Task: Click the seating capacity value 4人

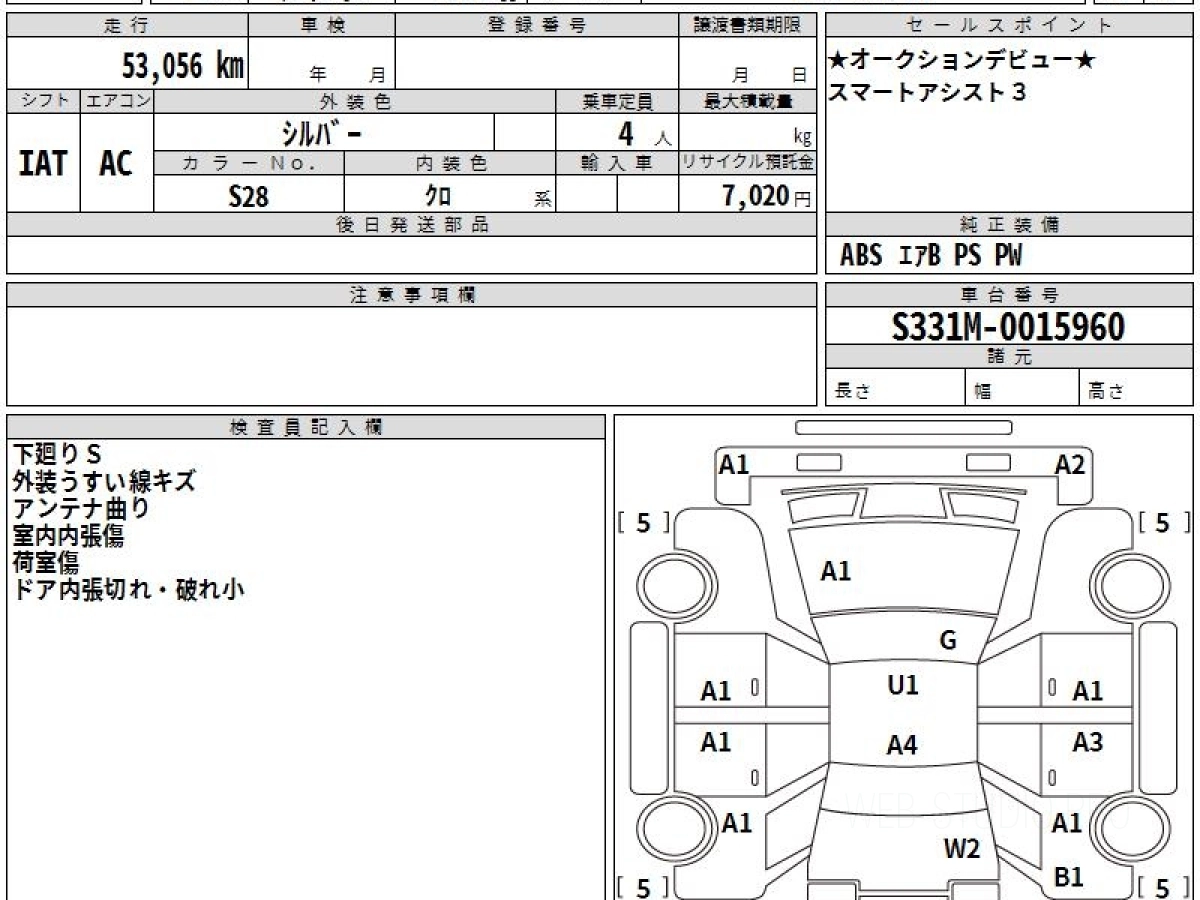Action: pyautogui.click(x=644, y=133)
